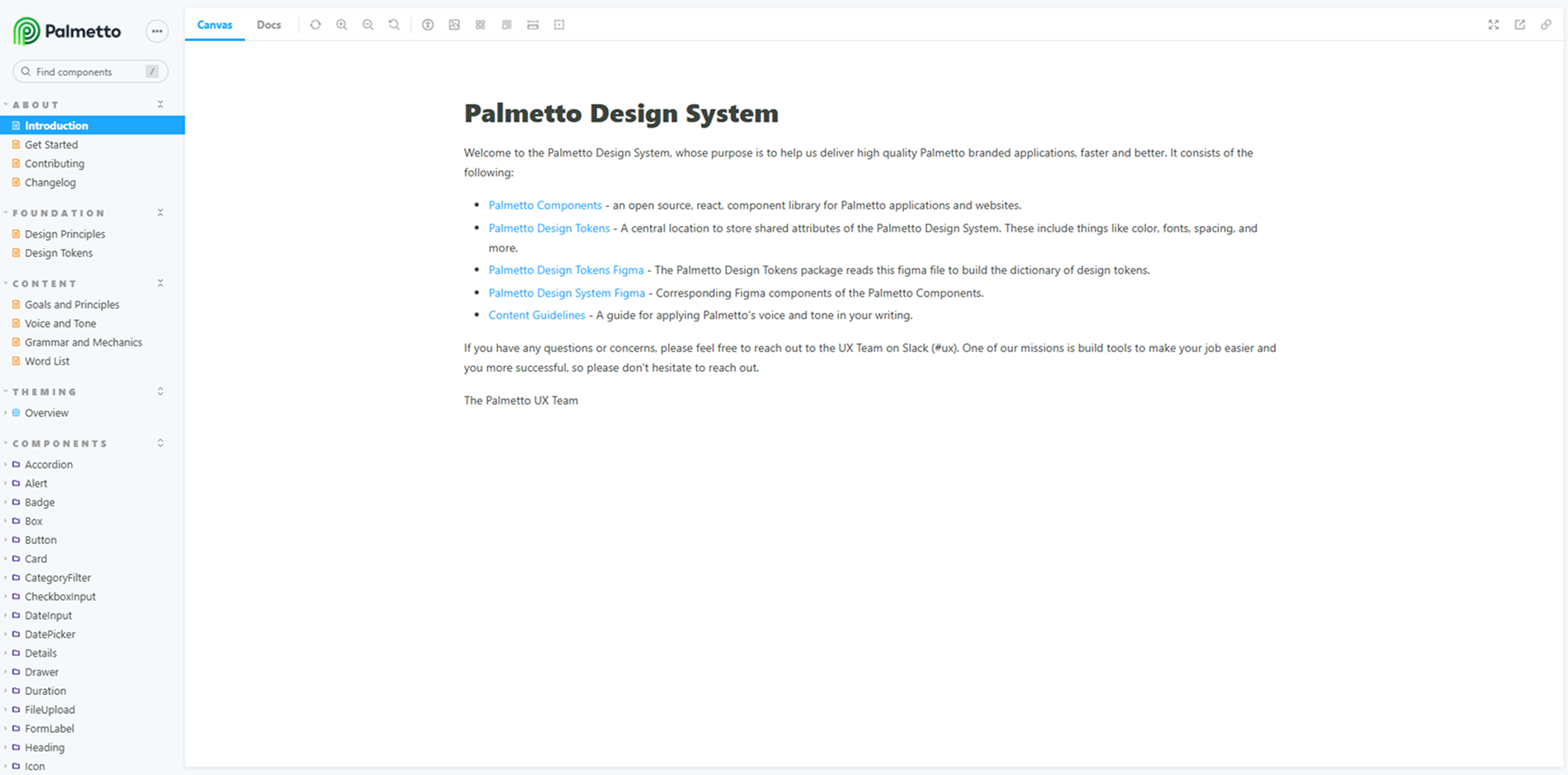Focus the Find components search field
The image size is (1568, 775).
click(x=91, y=72)
